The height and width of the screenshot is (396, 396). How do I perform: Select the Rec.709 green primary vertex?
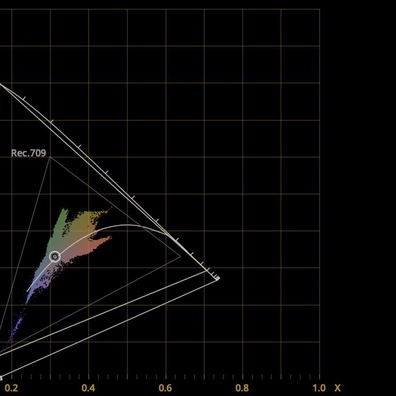pos(50,157)
